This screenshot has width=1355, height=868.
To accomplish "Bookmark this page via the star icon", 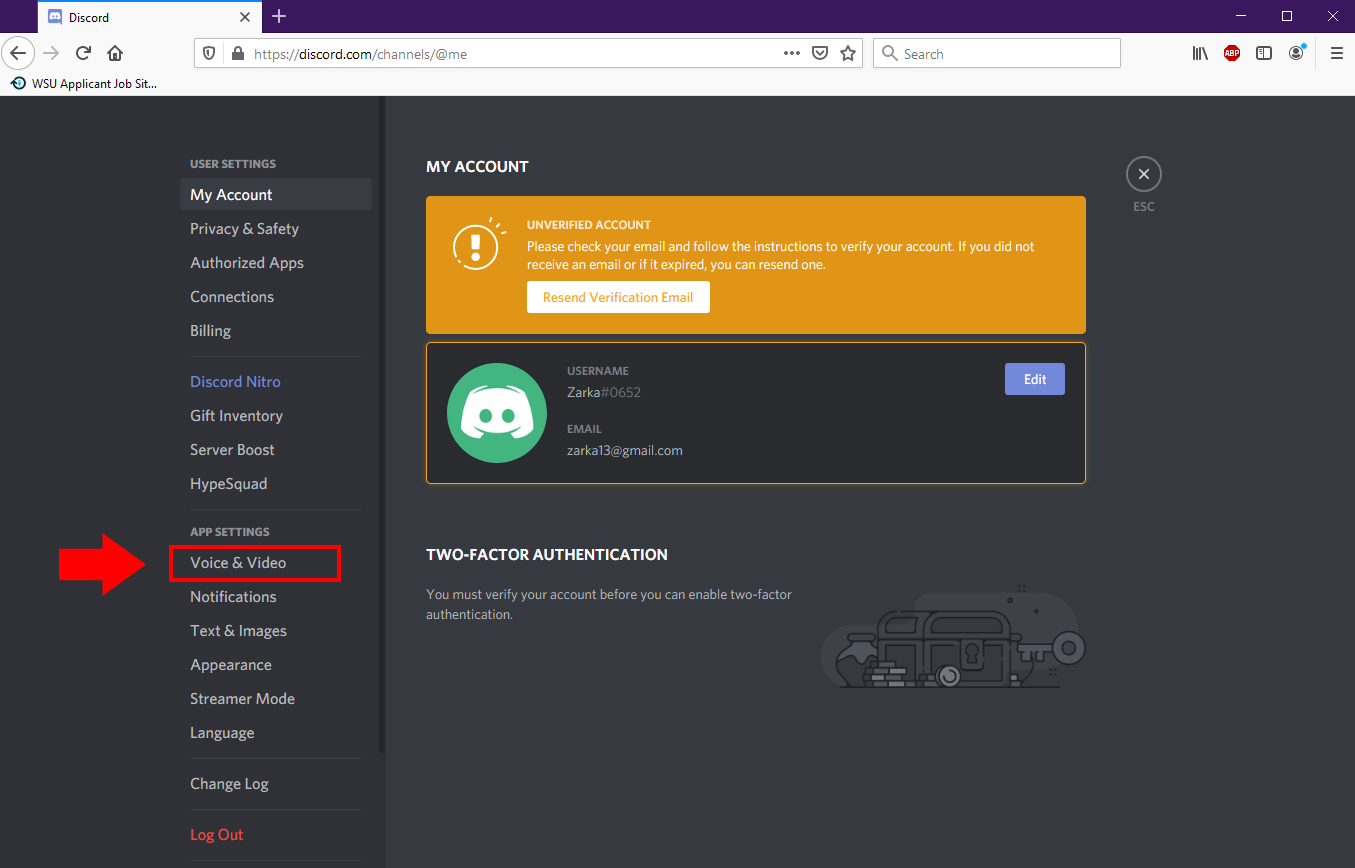I will (x=848, y=53).
